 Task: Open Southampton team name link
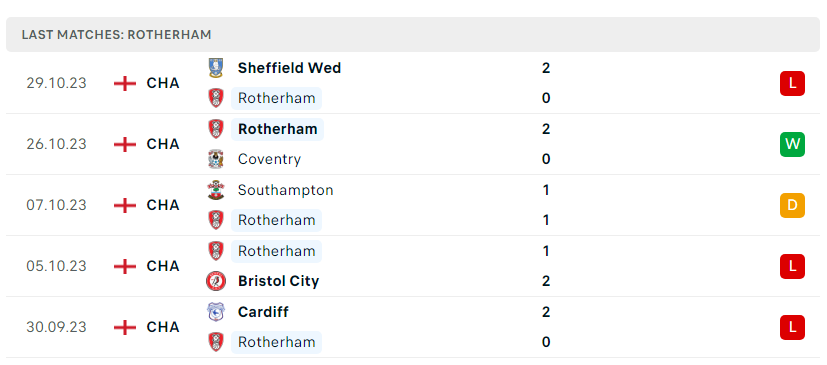click(x=285, y=190)
